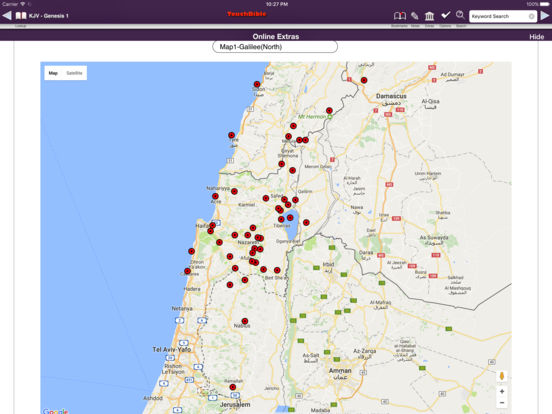Click in the Keyword Search field

[498, 16]
